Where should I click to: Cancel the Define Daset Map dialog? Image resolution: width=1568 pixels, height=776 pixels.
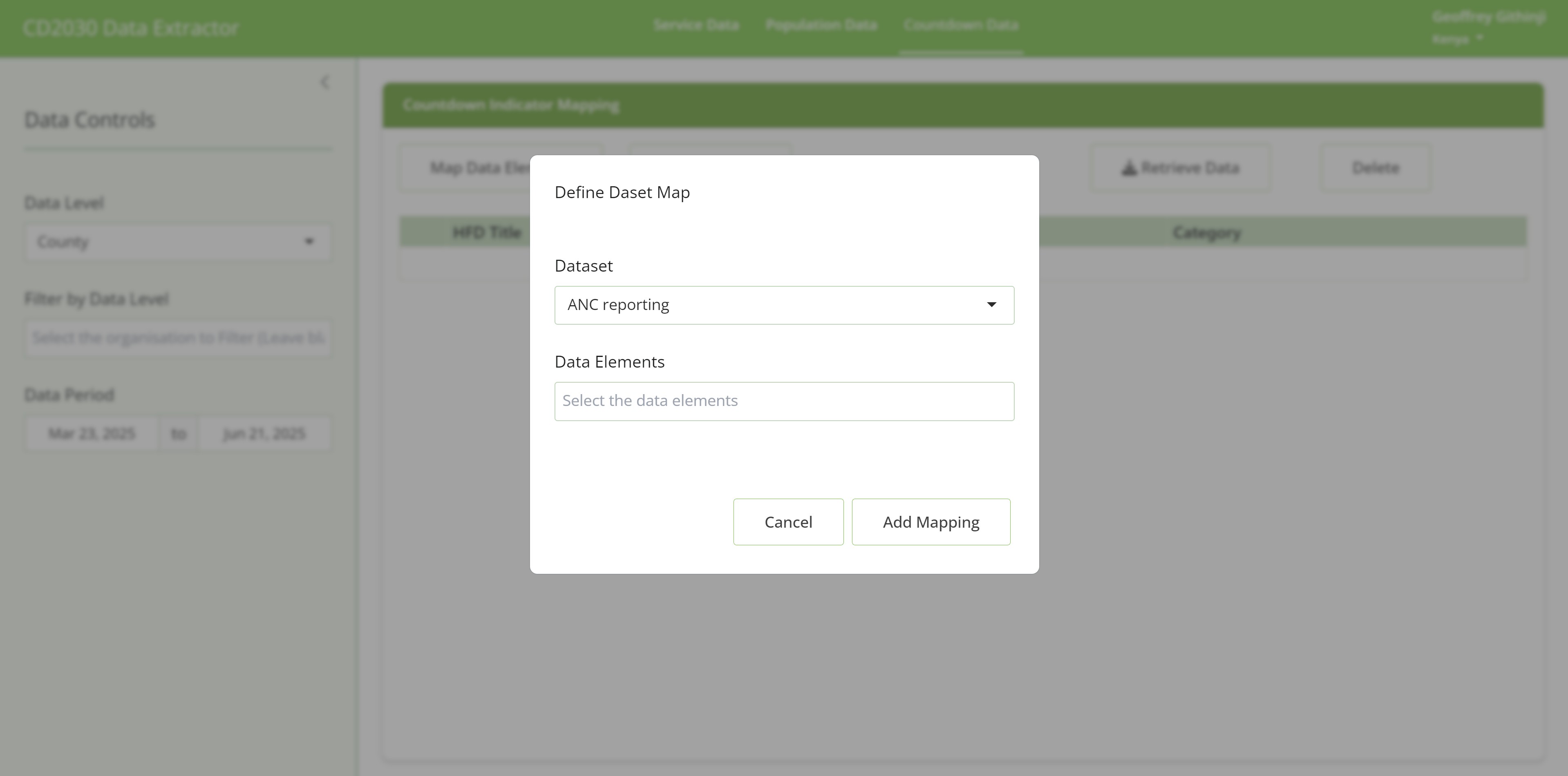click(x=788, y=522)
